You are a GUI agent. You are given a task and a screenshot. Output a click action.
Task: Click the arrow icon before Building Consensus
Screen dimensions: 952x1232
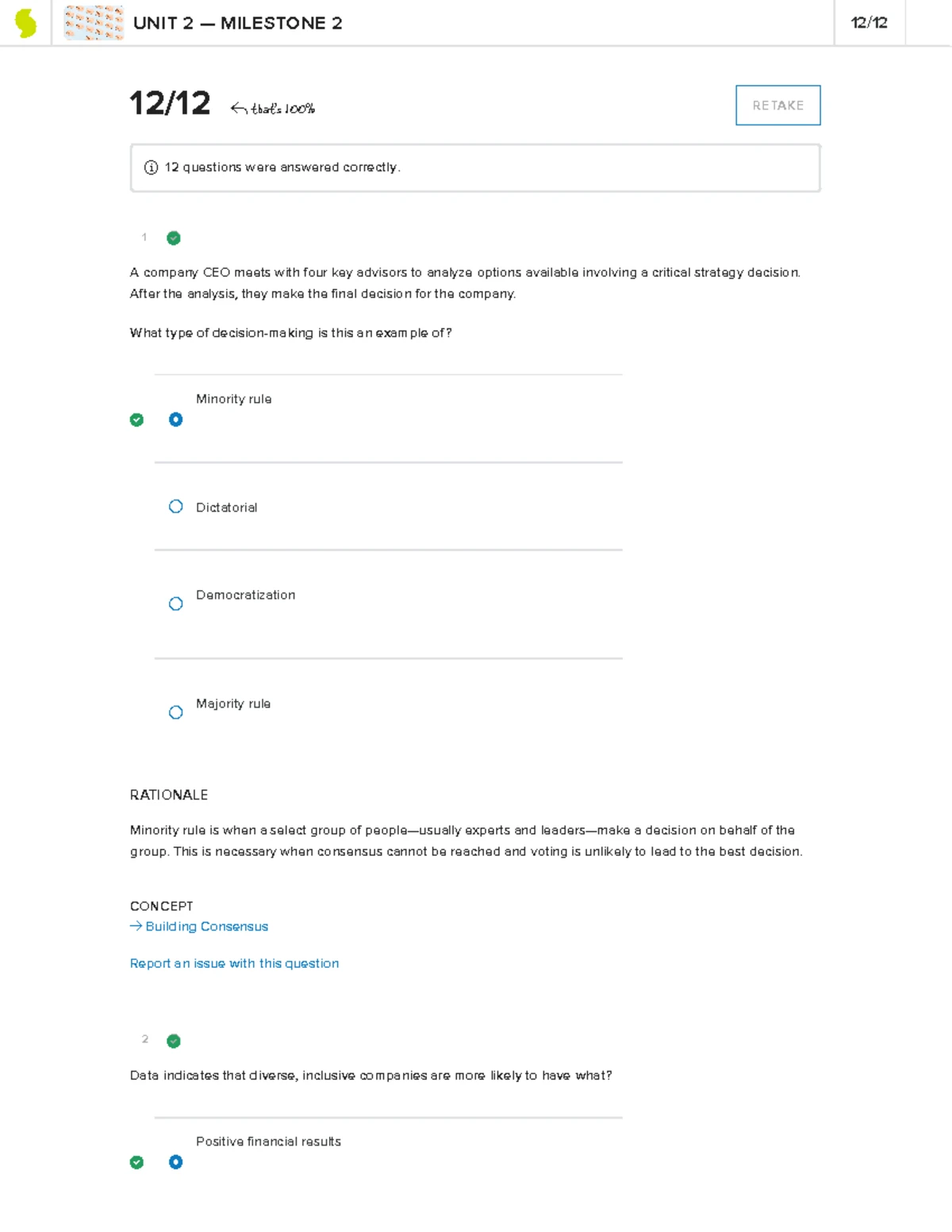coord(134,926)
